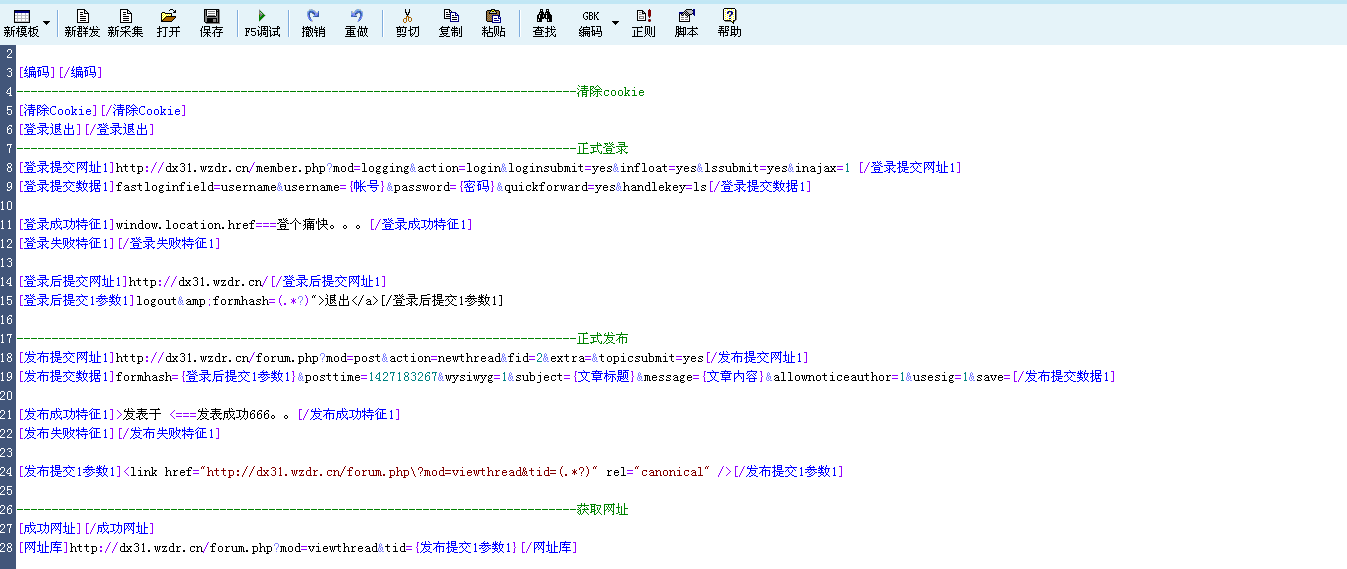The image size is (1347, 569).
Task: Click the [登录成功特征1] opening tag
Action: [66, 225]
